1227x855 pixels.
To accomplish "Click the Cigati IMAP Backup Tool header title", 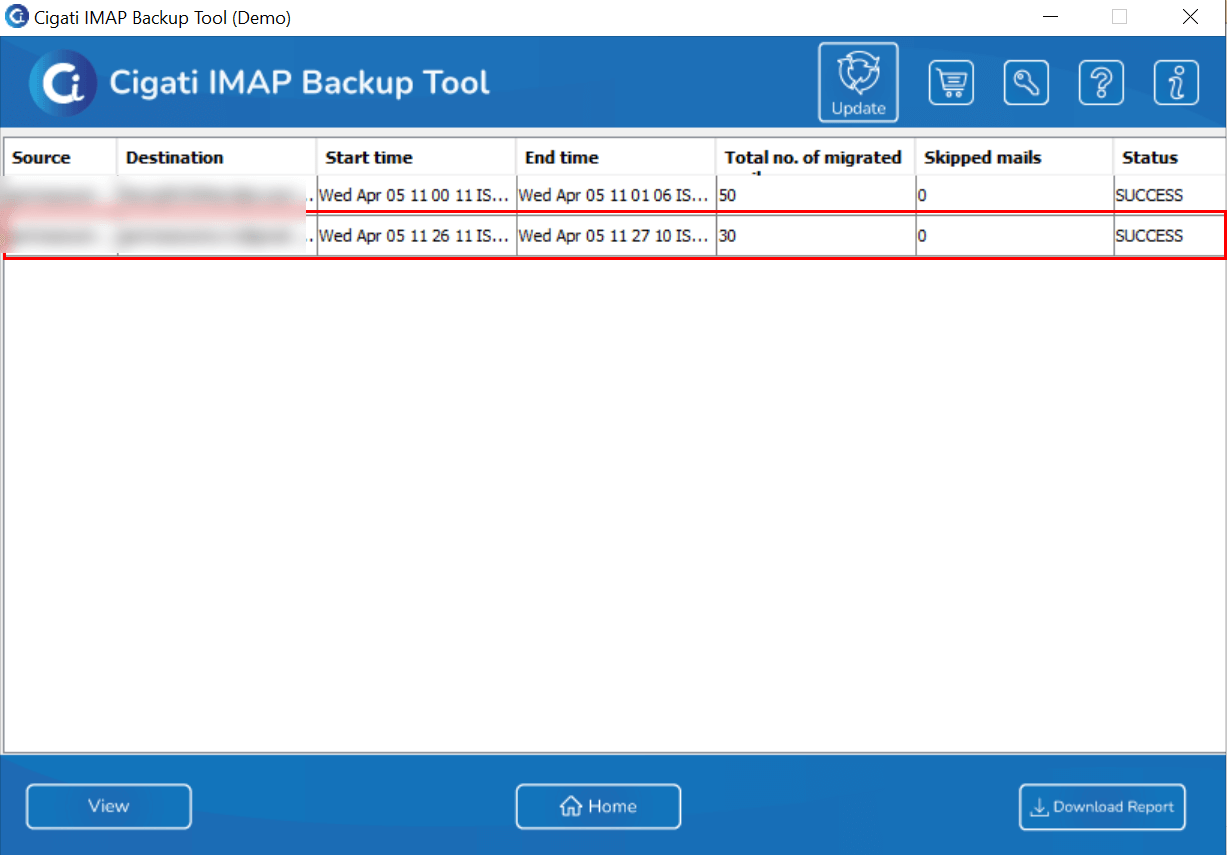I will 299,82.
